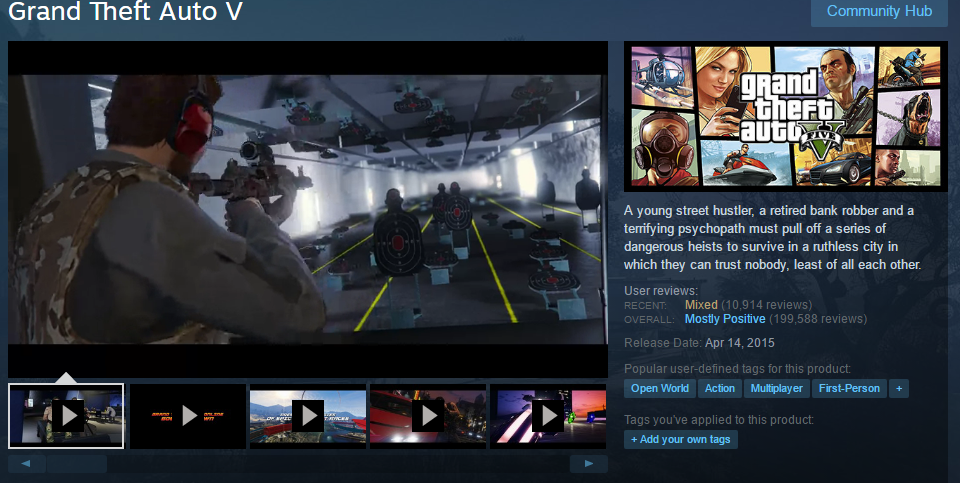The width and height of the screenshot is (960, 483).
Task: Select the First-Person tag
Action: pos(849,388)
